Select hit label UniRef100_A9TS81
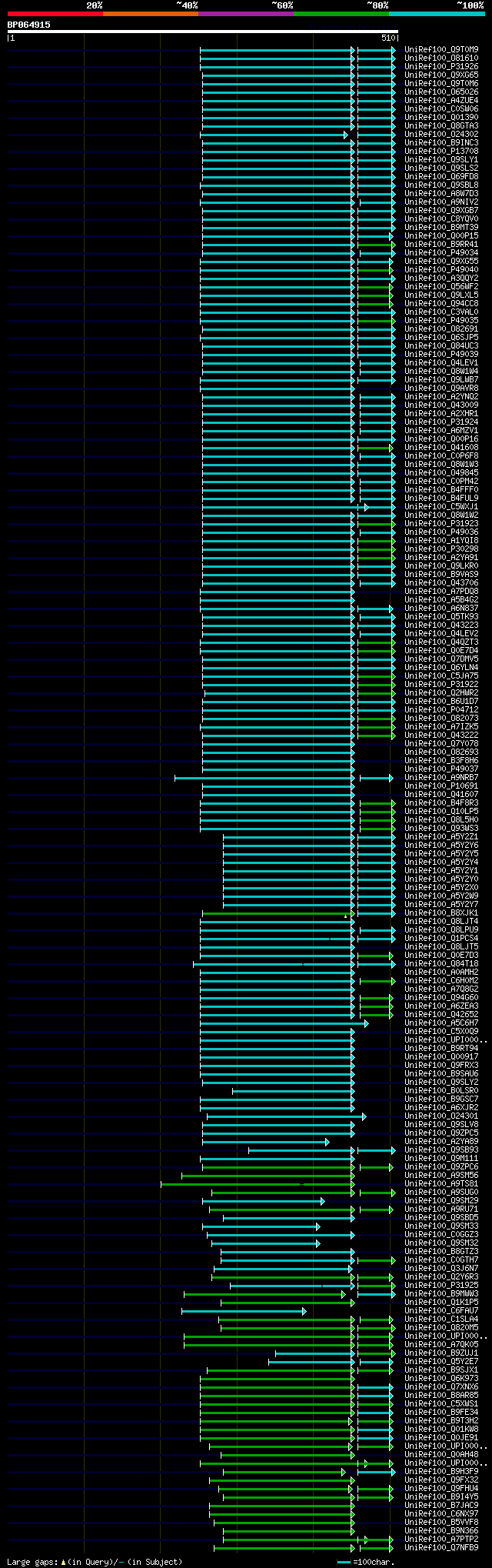The image size is (492, 1568). 441,1183
